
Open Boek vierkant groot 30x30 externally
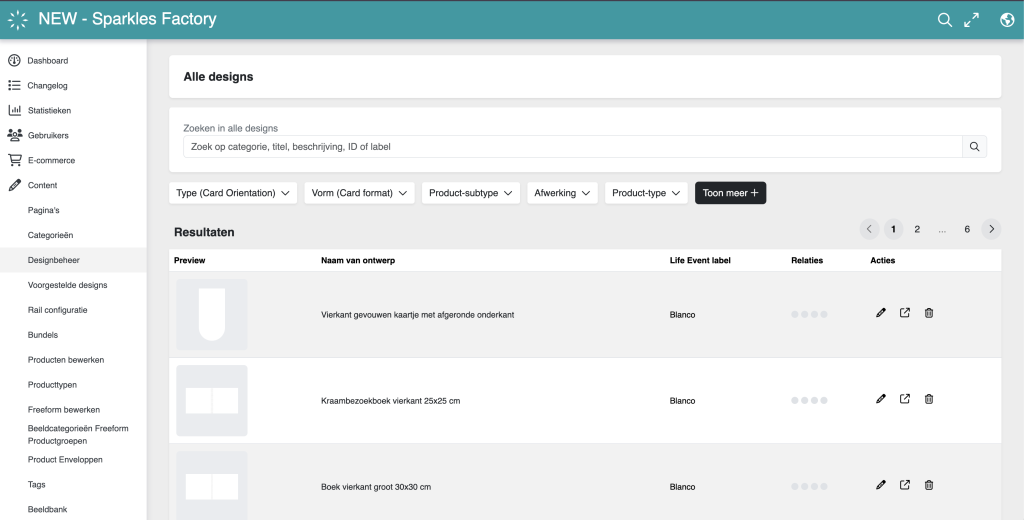[904, 485]
